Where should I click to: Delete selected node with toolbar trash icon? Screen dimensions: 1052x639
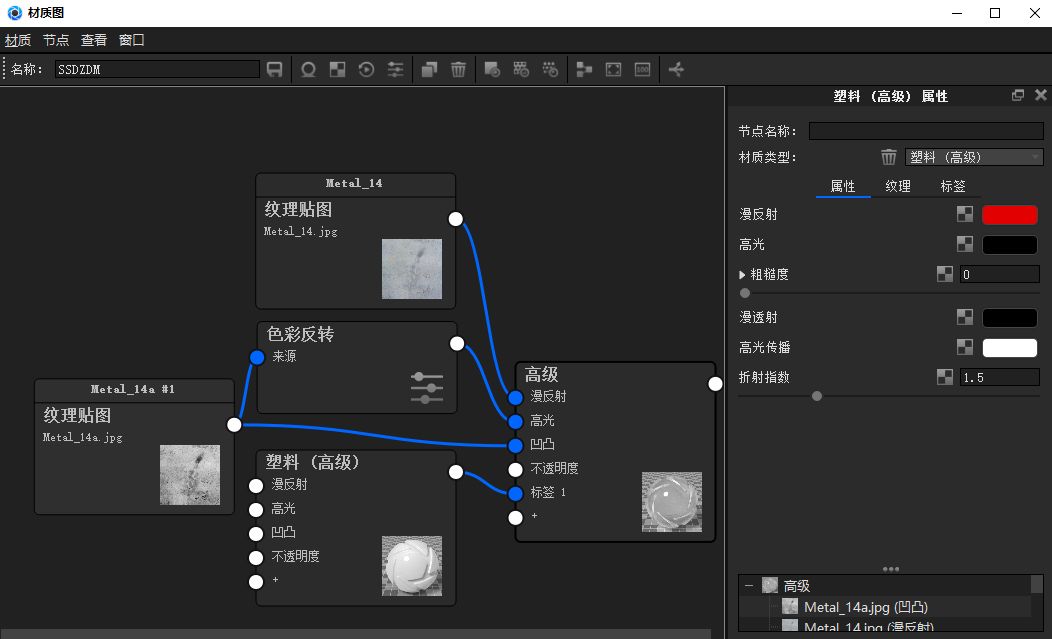pos(458,69)
